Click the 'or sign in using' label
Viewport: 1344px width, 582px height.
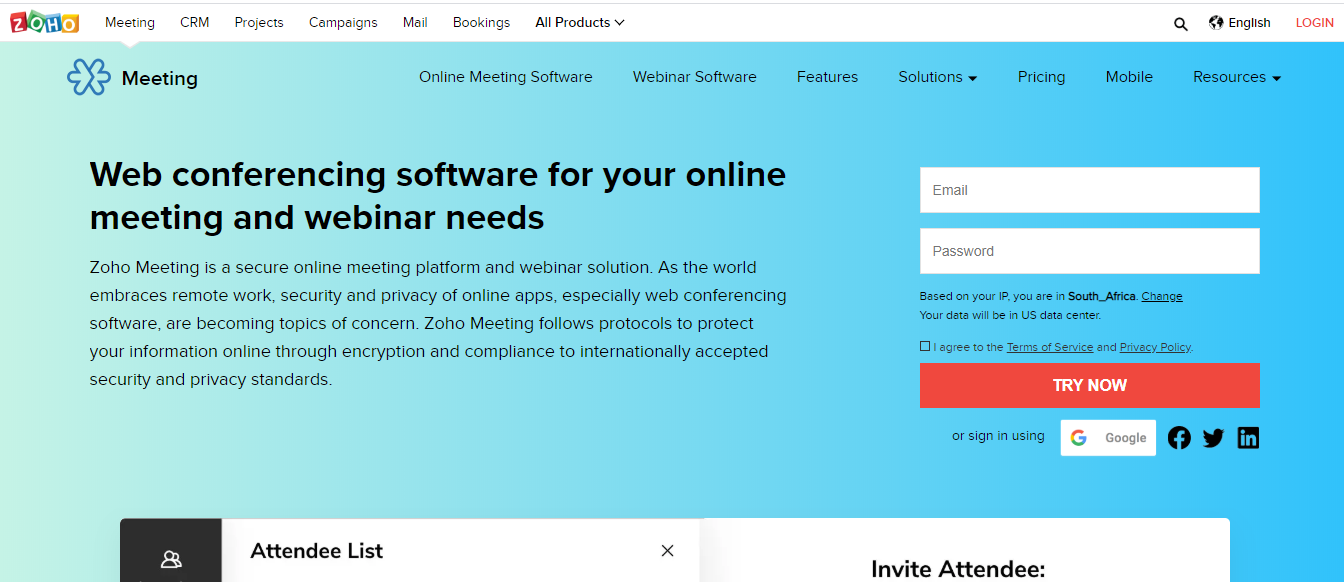coord(998,436)
